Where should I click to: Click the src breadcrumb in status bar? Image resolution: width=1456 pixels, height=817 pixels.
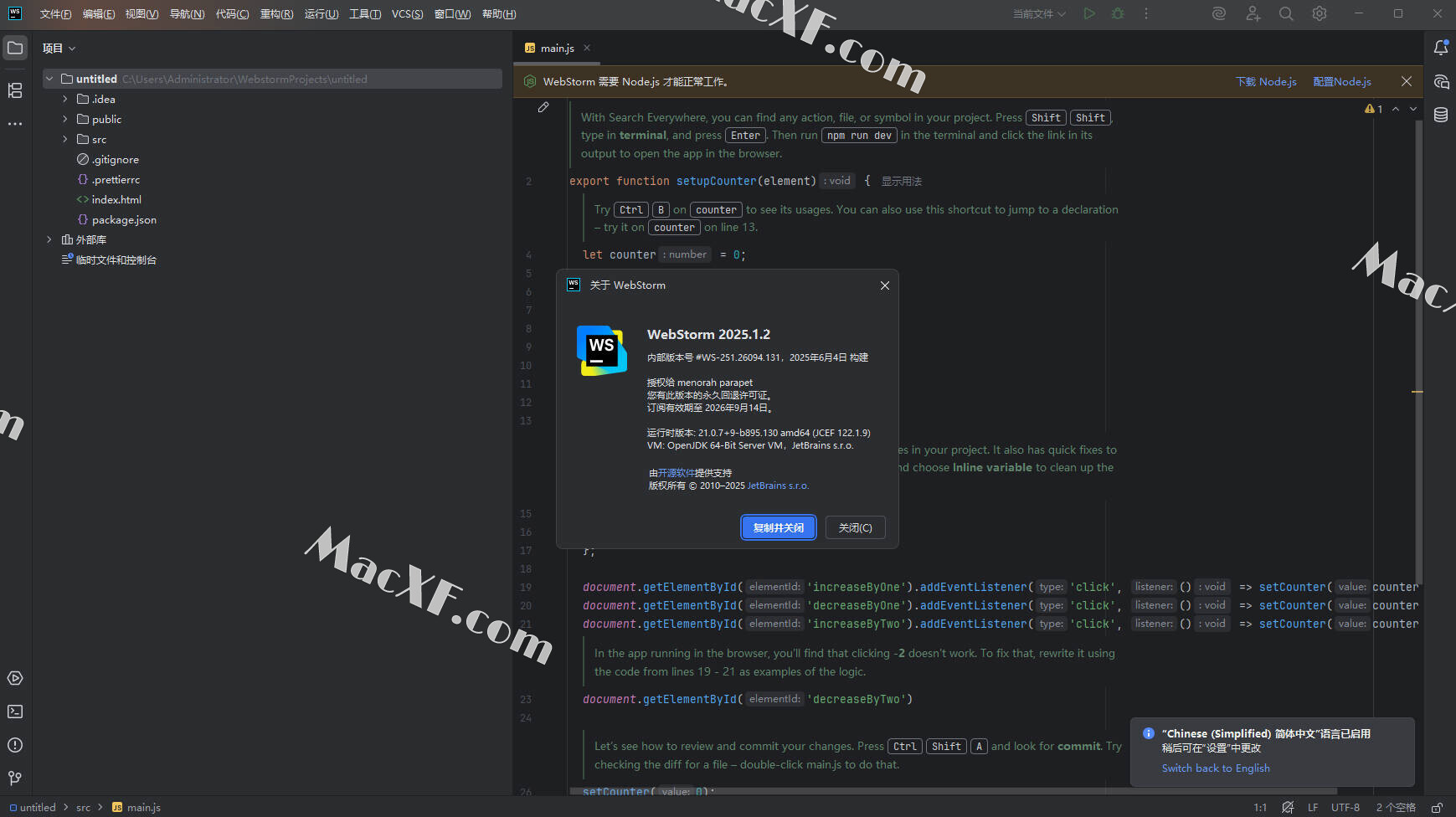tap(83, 808)
